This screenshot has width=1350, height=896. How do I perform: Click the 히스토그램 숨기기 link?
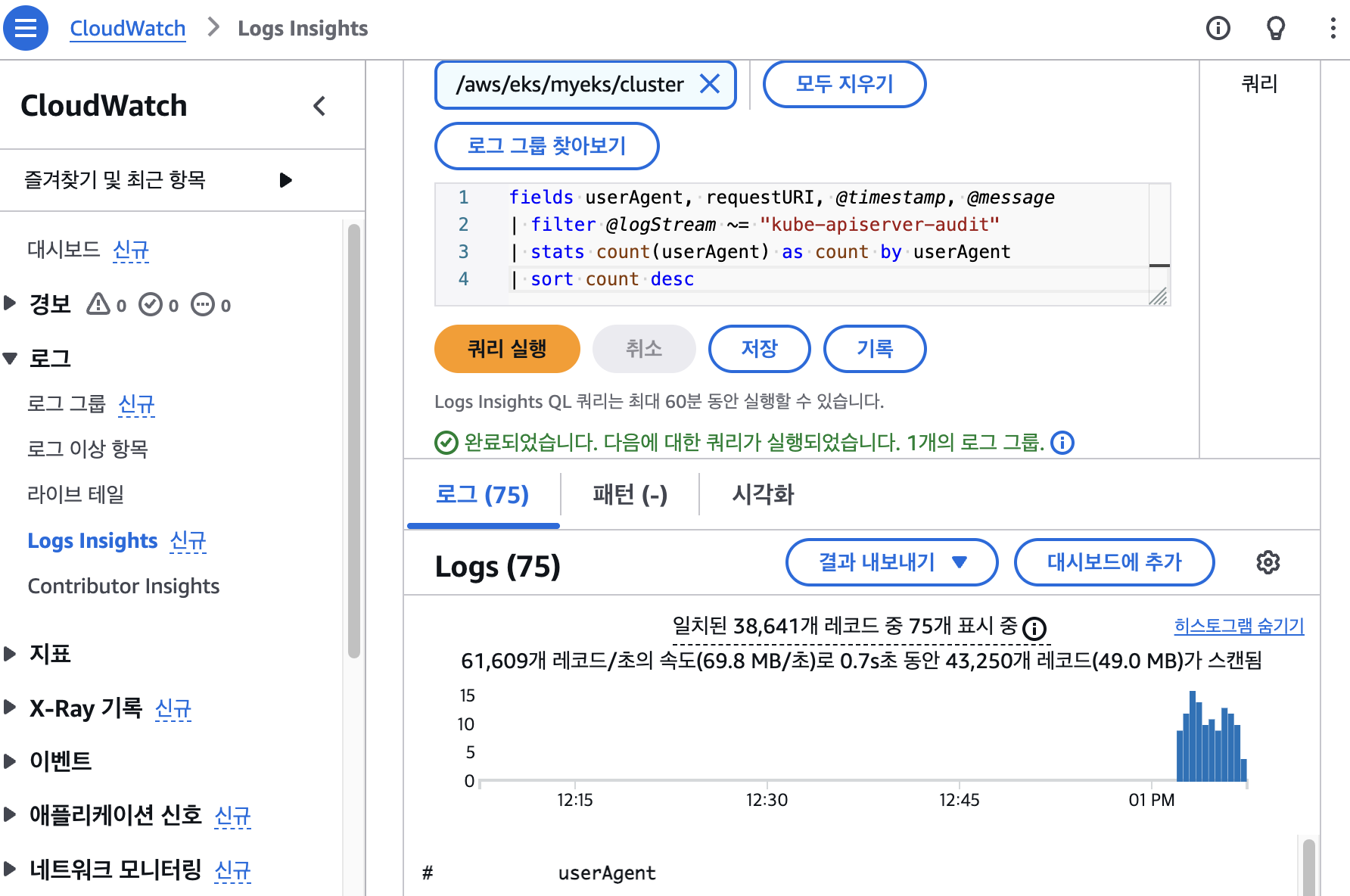click(x=1239, y=626)
